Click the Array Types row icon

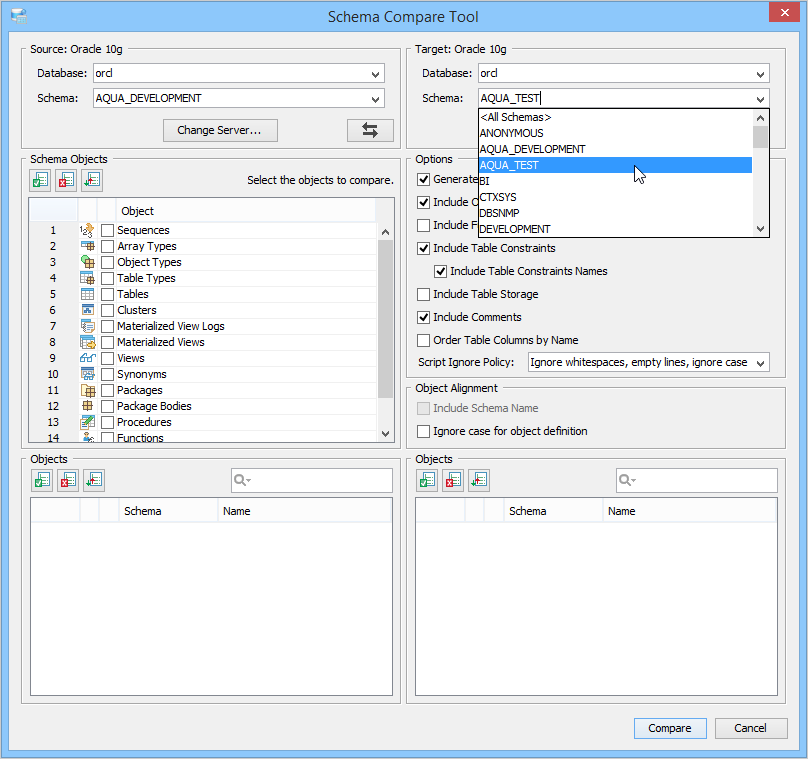pos(88,246)
